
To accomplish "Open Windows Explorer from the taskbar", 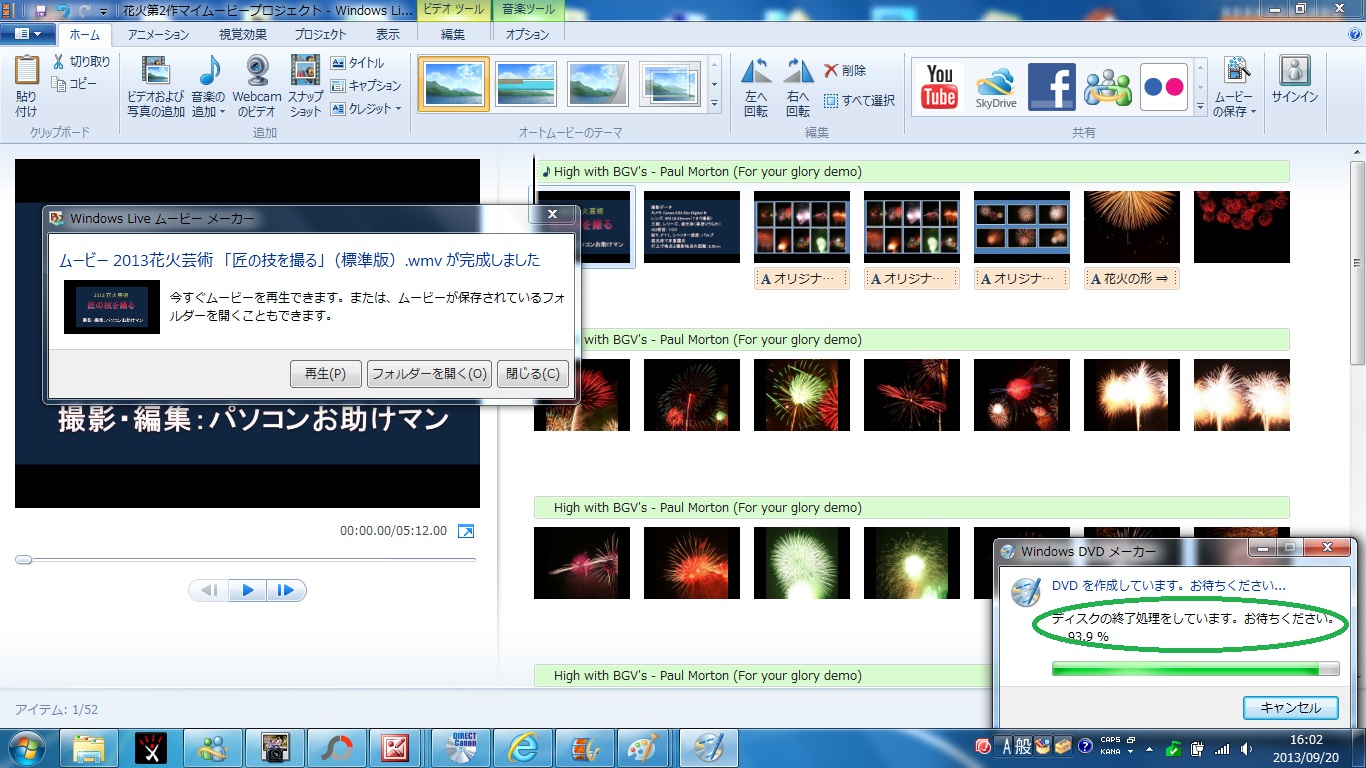I will click(x=89, y=748).
